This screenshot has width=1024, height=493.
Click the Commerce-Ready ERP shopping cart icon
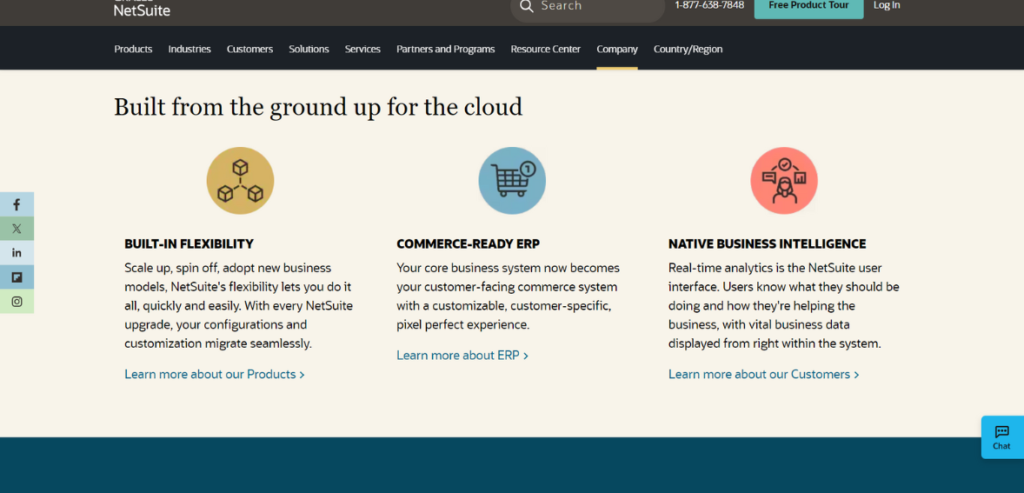point(512,181)
